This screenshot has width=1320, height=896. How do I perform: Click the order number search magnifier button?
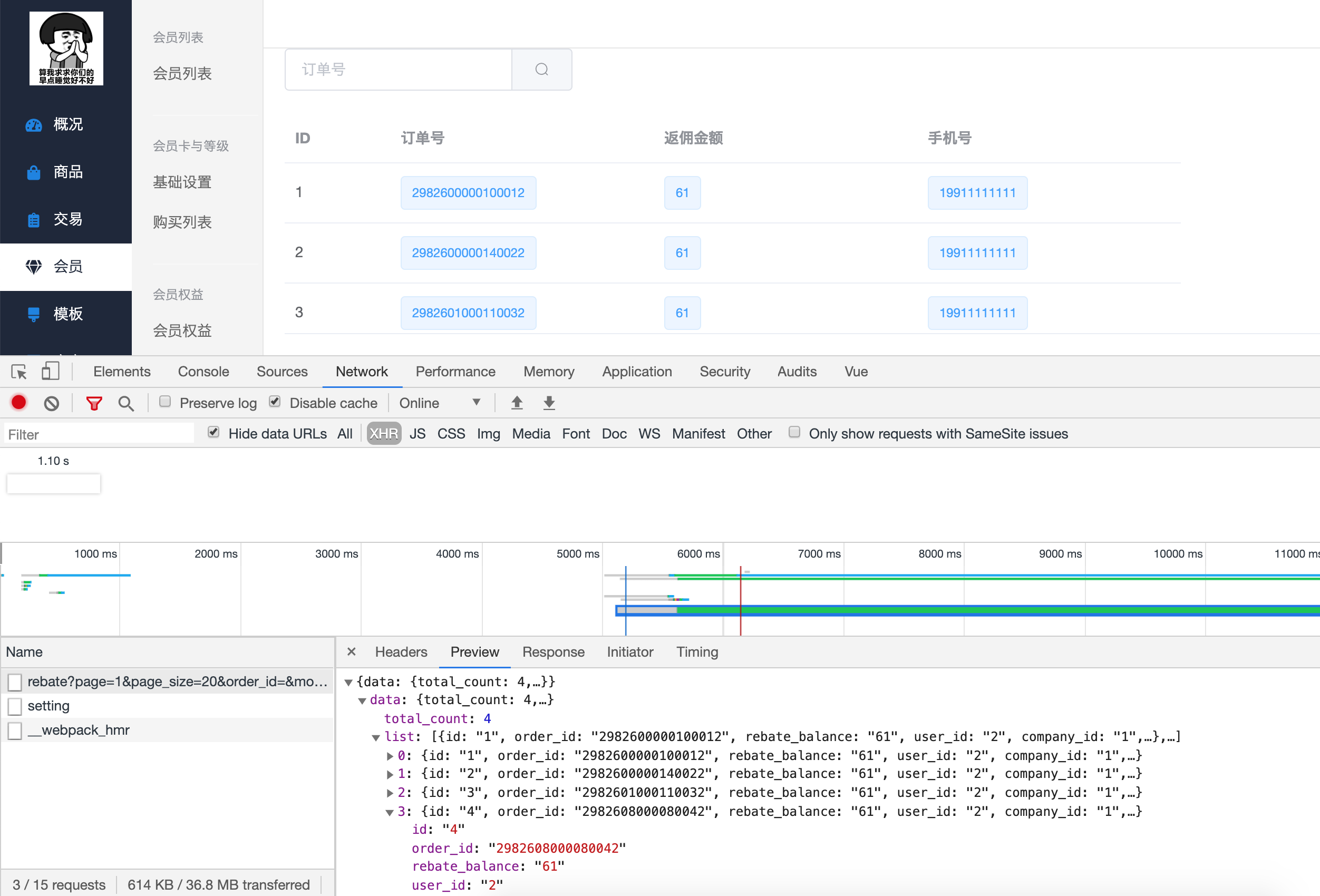[x=541, y=69]
